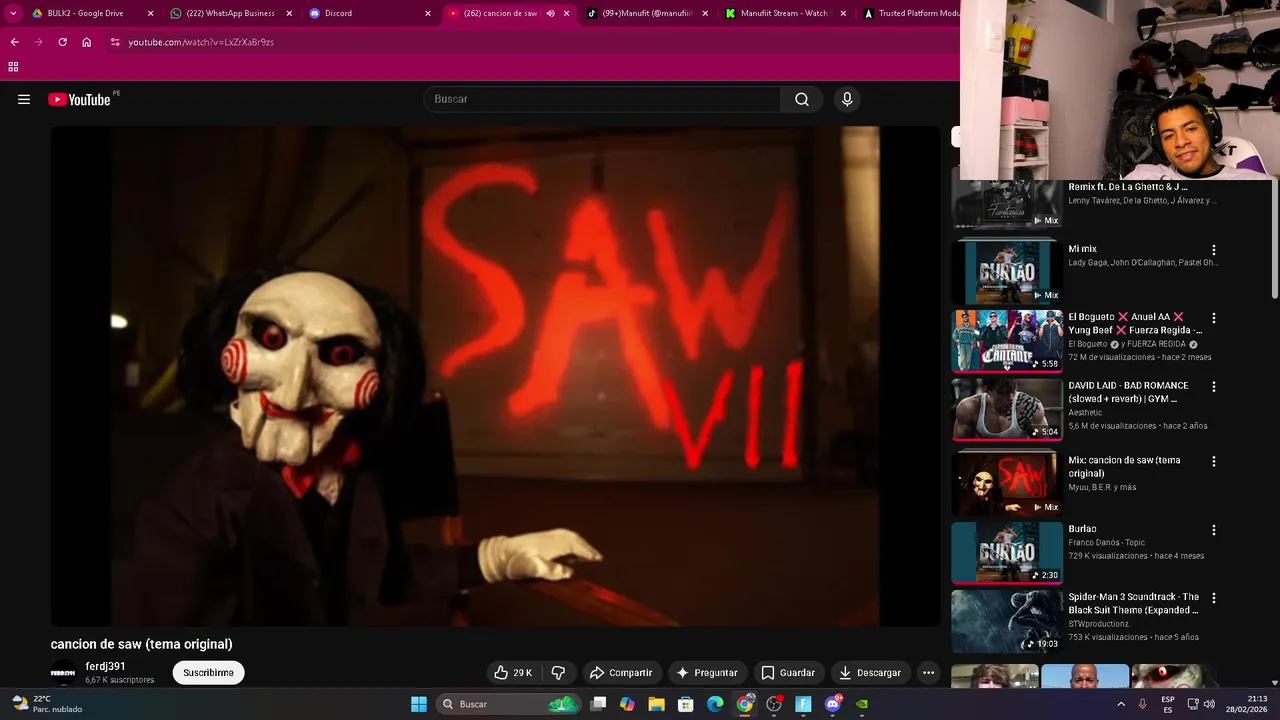Share the video via Compartir

(x=621, y=673)
